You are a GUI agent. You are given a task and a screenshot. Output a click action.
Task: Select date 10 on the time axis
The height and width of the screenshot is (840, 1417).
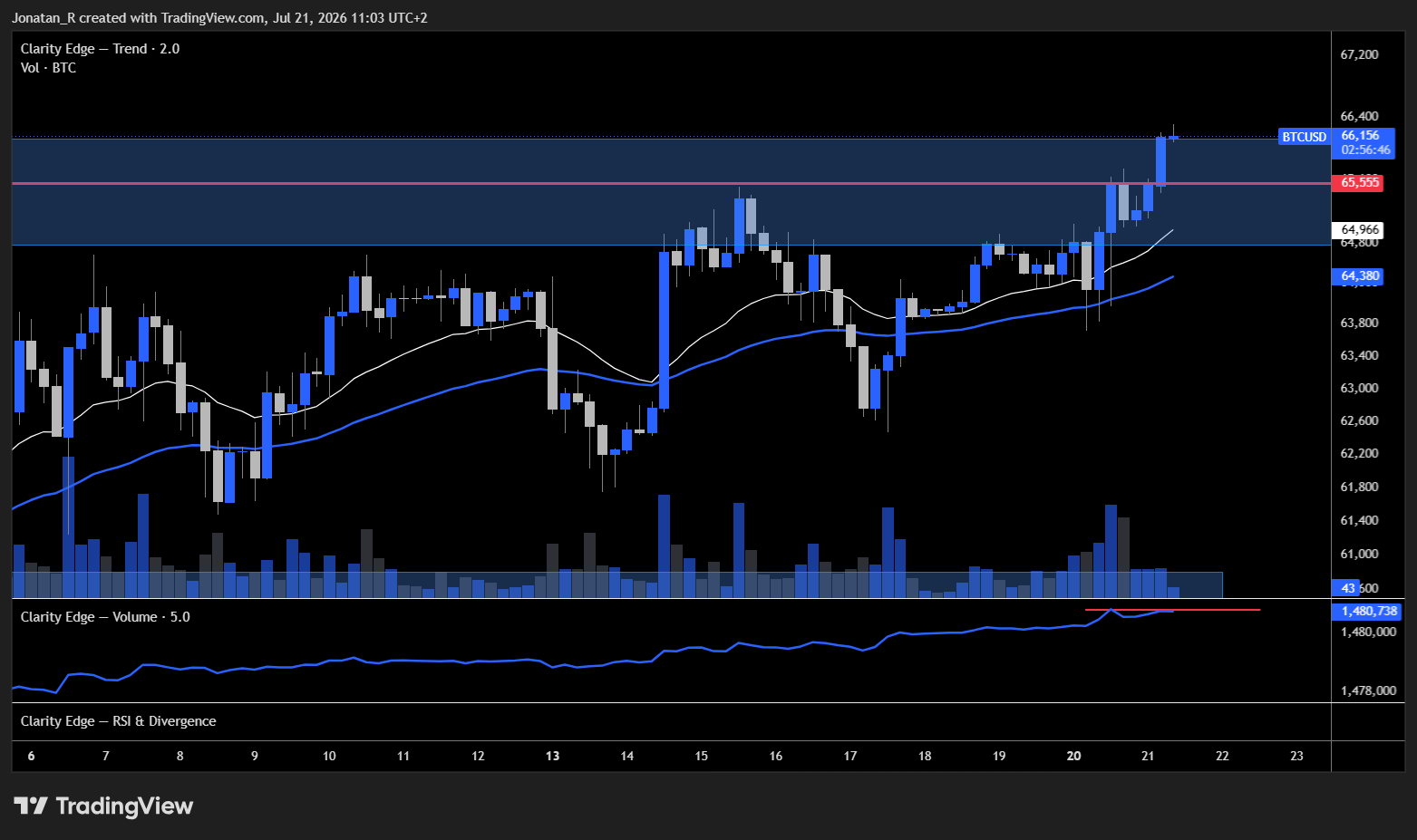click(329, 756)
